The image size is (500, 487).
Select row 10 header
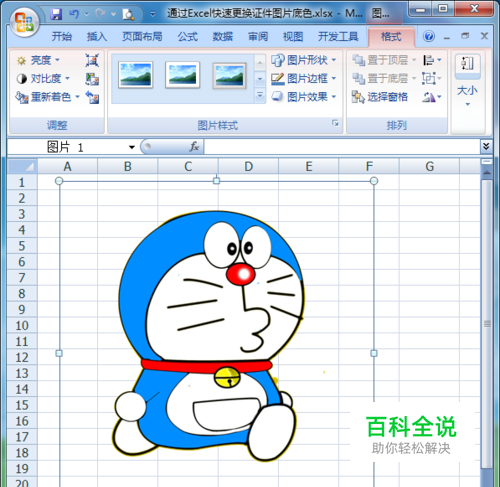[22, 325]
